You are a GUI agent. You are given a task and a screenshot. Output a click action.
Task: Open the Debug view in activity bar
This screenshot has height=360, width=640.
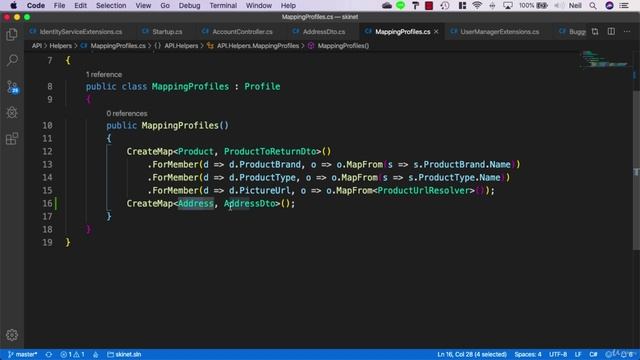pos(12,112)
